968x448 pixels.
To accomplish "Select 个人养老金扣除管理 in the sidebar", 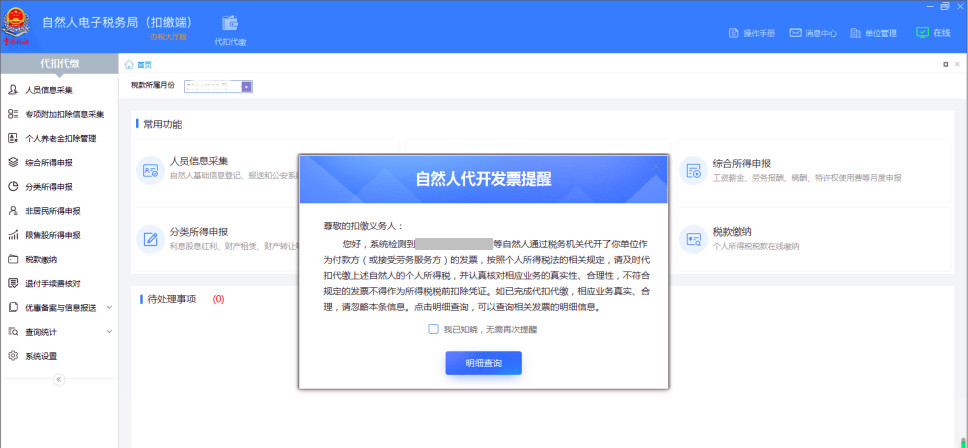I will (59, 138).
